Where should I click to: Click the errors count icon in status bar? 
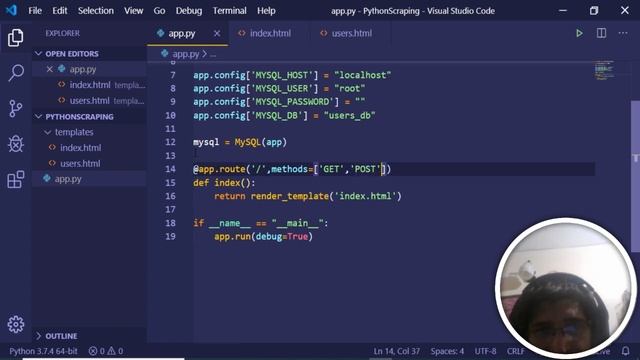(93, 351)
